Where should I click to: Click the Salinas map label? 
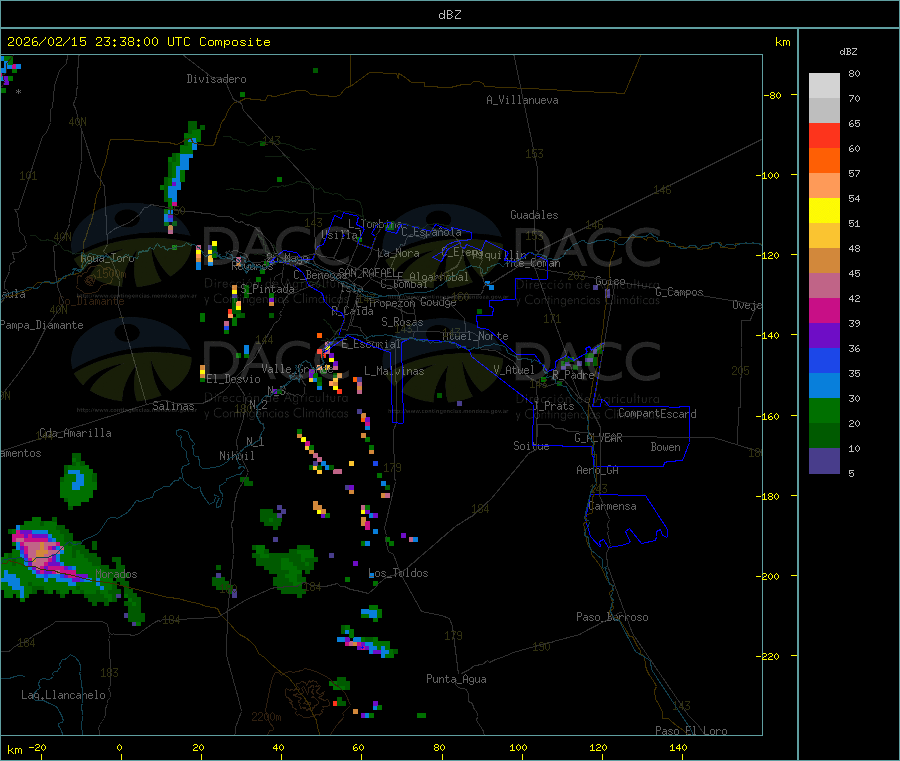tap(173, 406)
